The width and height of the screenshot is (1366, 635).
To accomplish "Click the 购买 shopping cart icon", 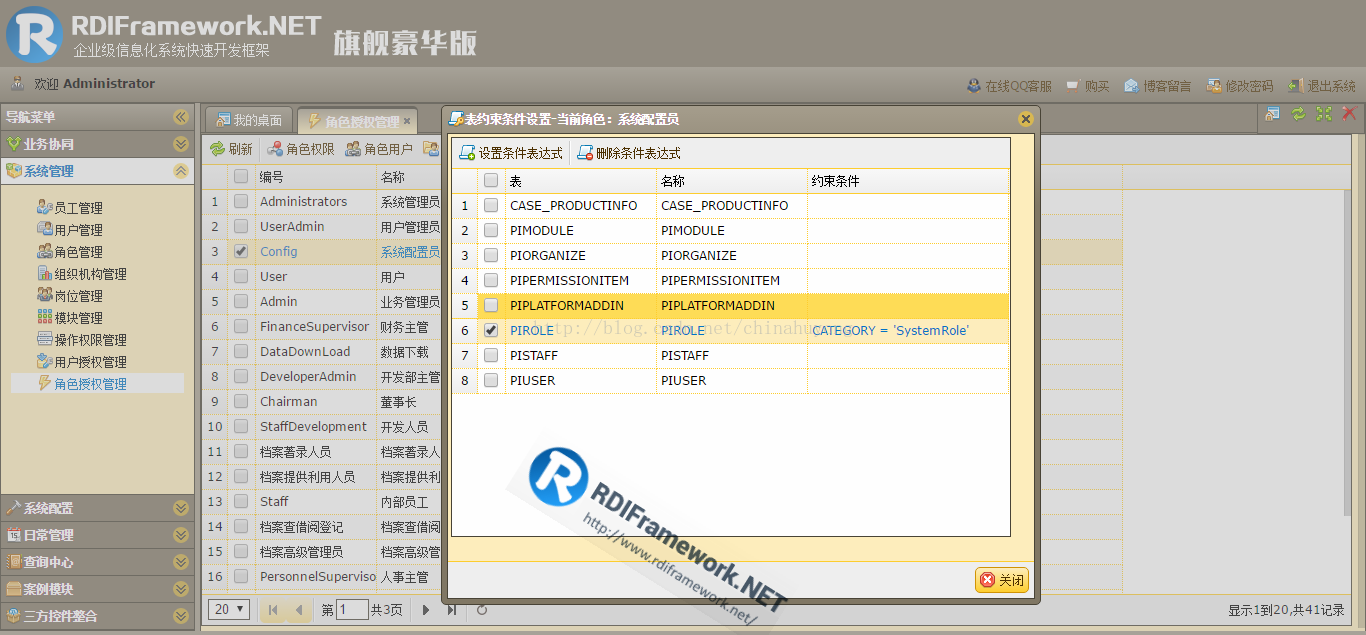I will click(x=1073, y=86).
